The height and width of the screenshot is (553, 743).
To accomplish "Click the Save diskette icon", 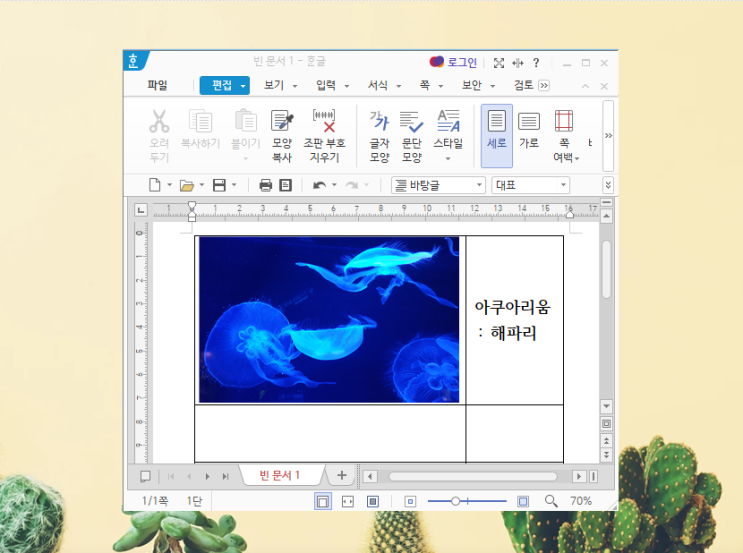I will click(219, 185).
